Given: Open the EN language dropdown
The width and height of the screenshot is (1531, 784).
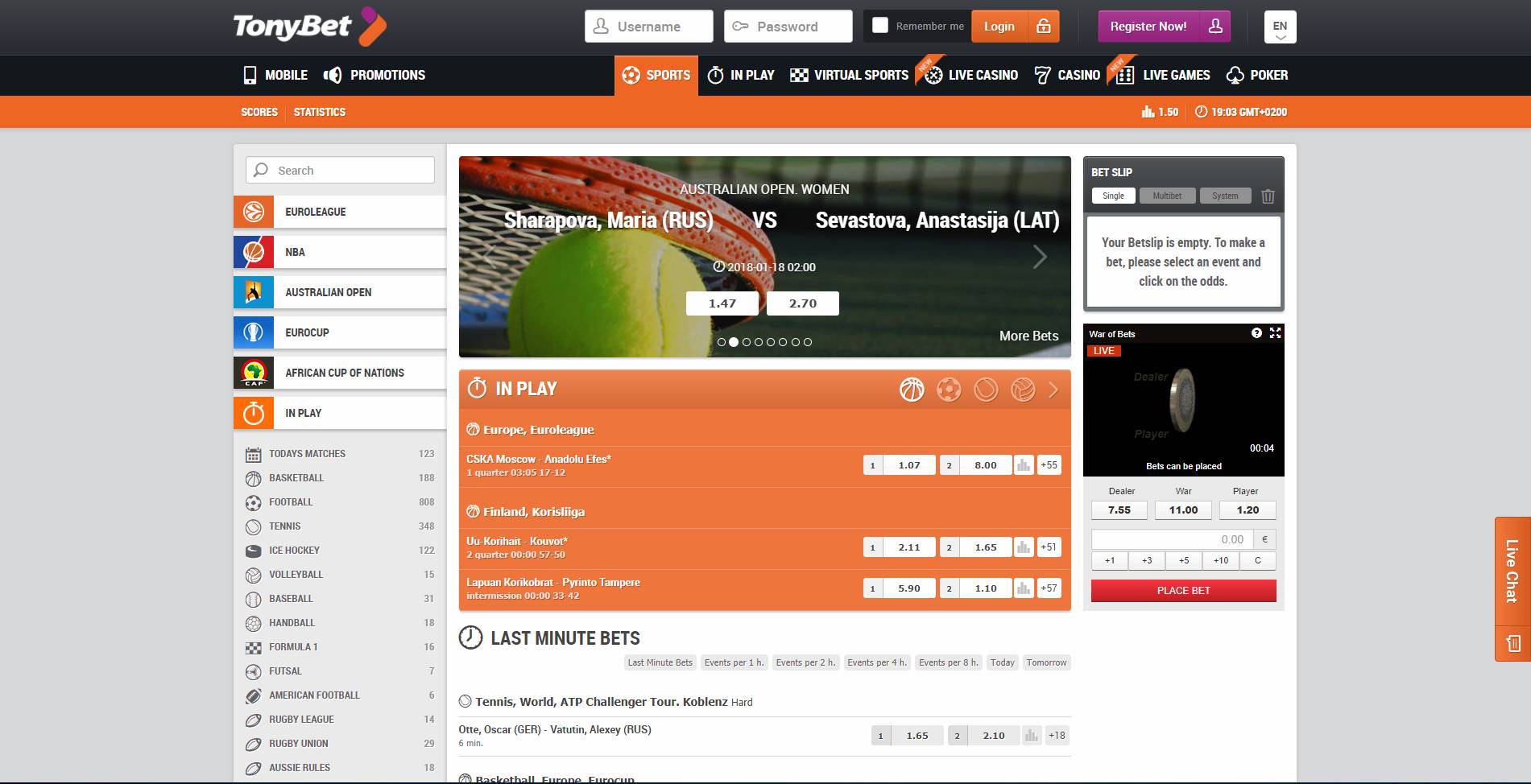Looking at the screenshot, I should click(1280, 27).
